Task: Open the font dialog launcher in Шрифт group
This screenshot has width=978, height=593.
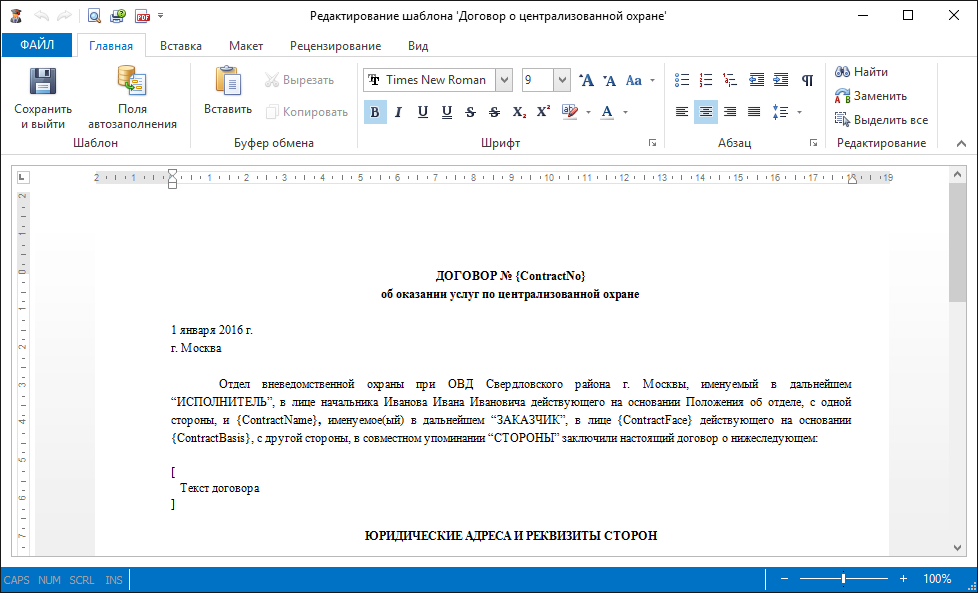Action: tap(652, 143)
